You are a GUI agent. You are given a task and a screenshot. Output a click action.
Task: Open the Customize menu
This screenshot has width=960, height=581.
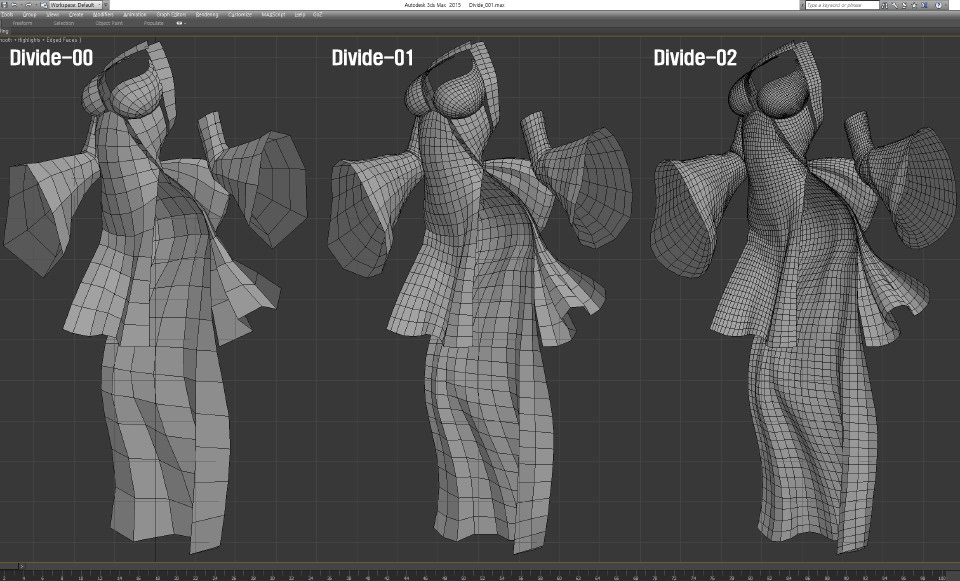tap(240, 14)
